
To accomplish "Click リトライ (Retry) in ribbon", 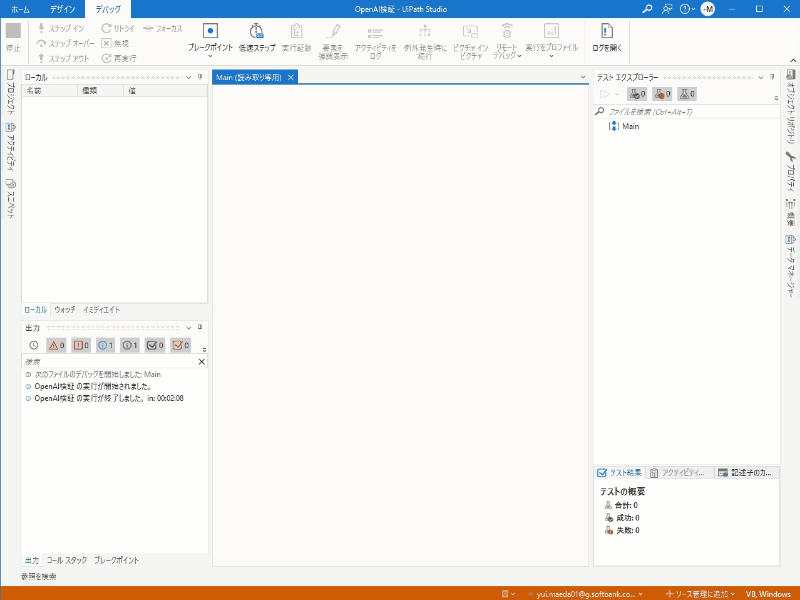I will coord(118,29).
